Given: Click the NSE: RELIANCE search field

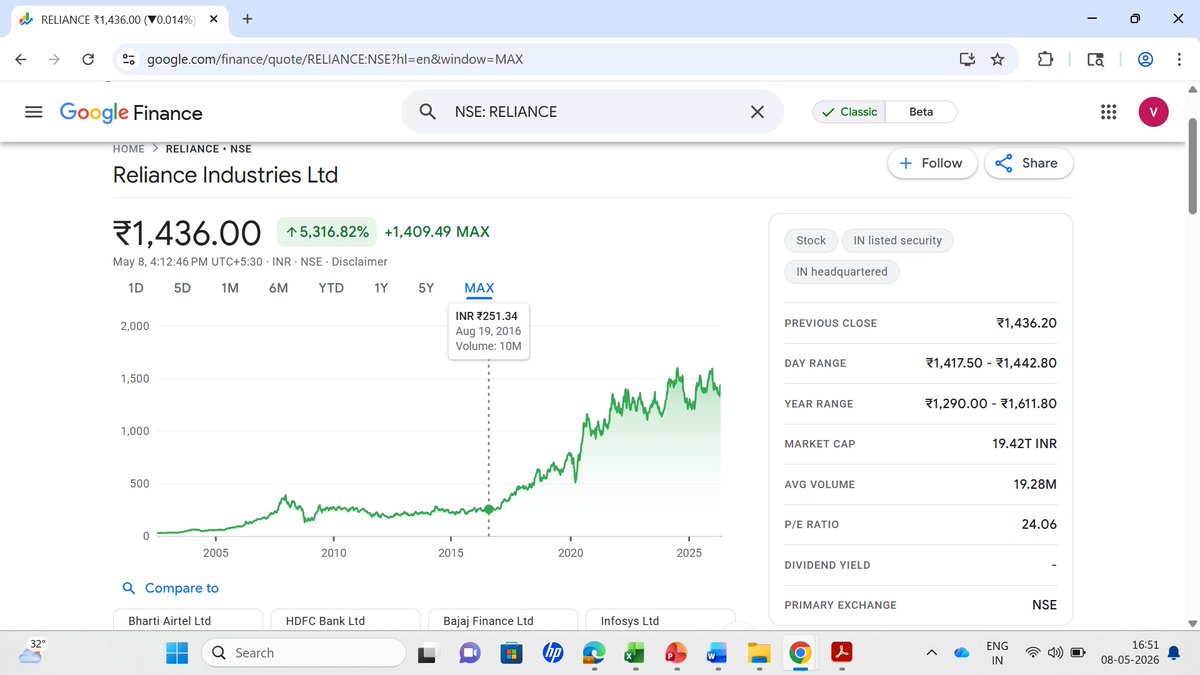Looking at the screenshot, I should [x=590, y=112].
